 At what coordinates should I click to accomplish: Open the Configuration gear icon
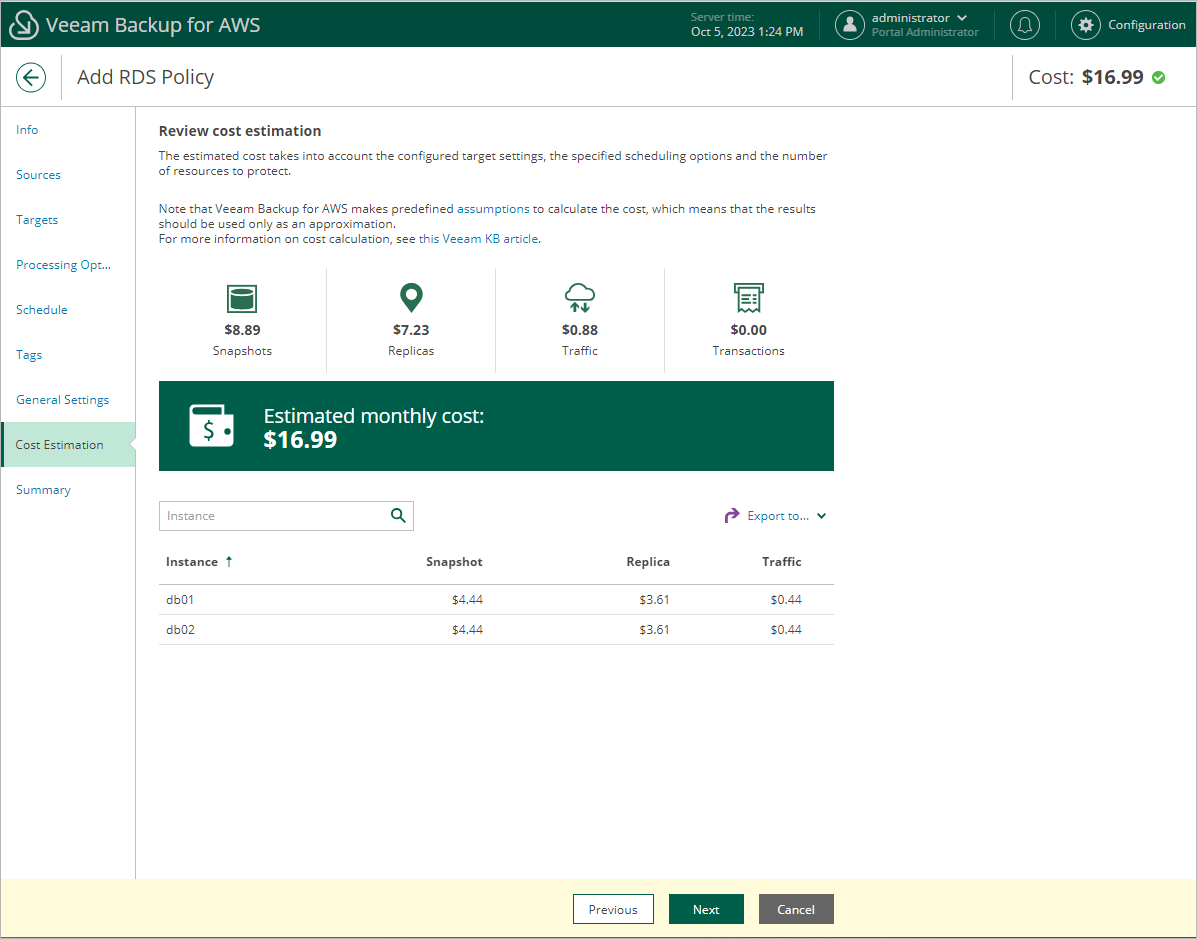coord(1086,24)
